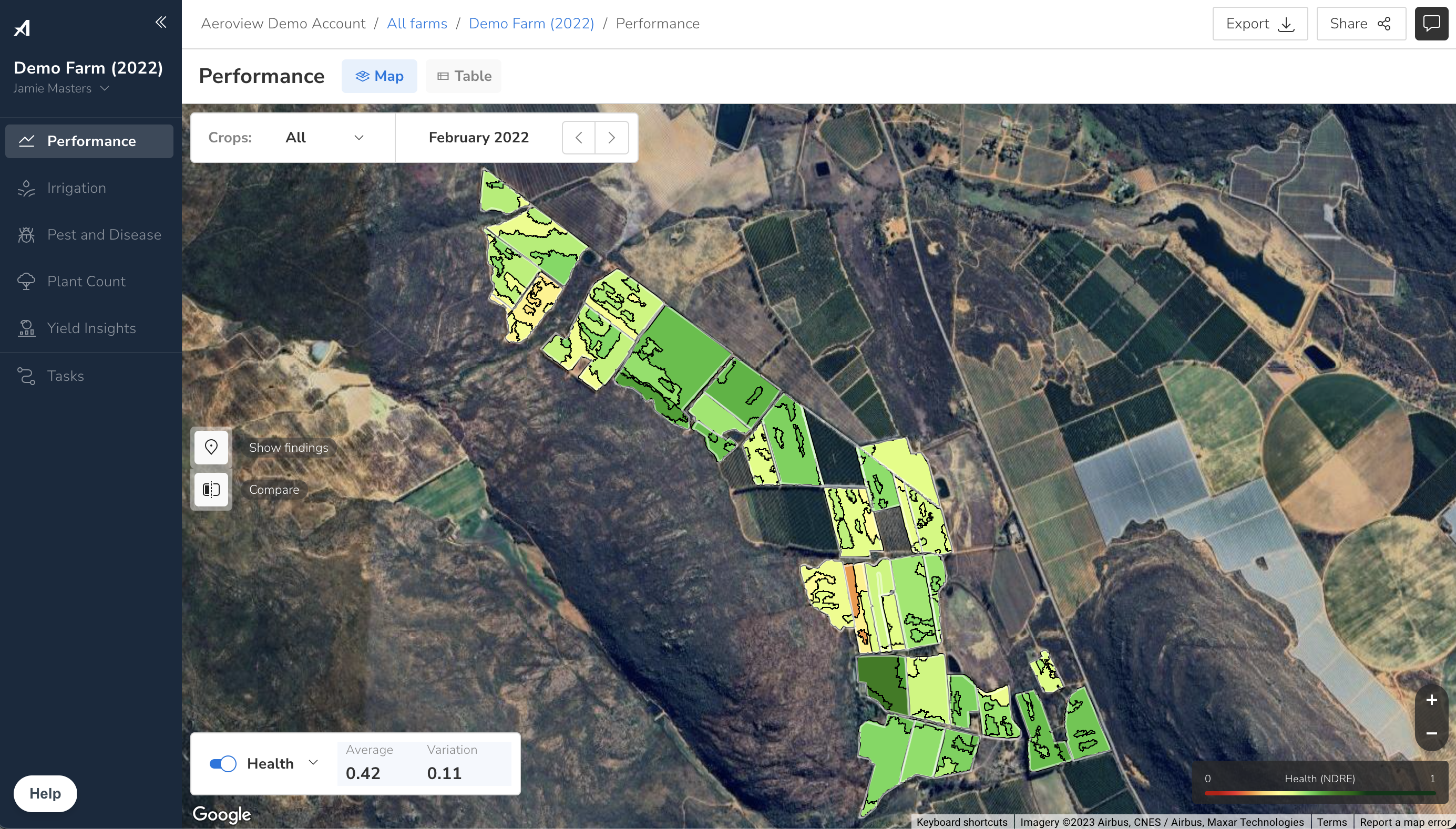Open Demo Farm (2022) breadcrumb link
Screen dimensions: 1456x829
pyautogui.click(x=531, y=23)
